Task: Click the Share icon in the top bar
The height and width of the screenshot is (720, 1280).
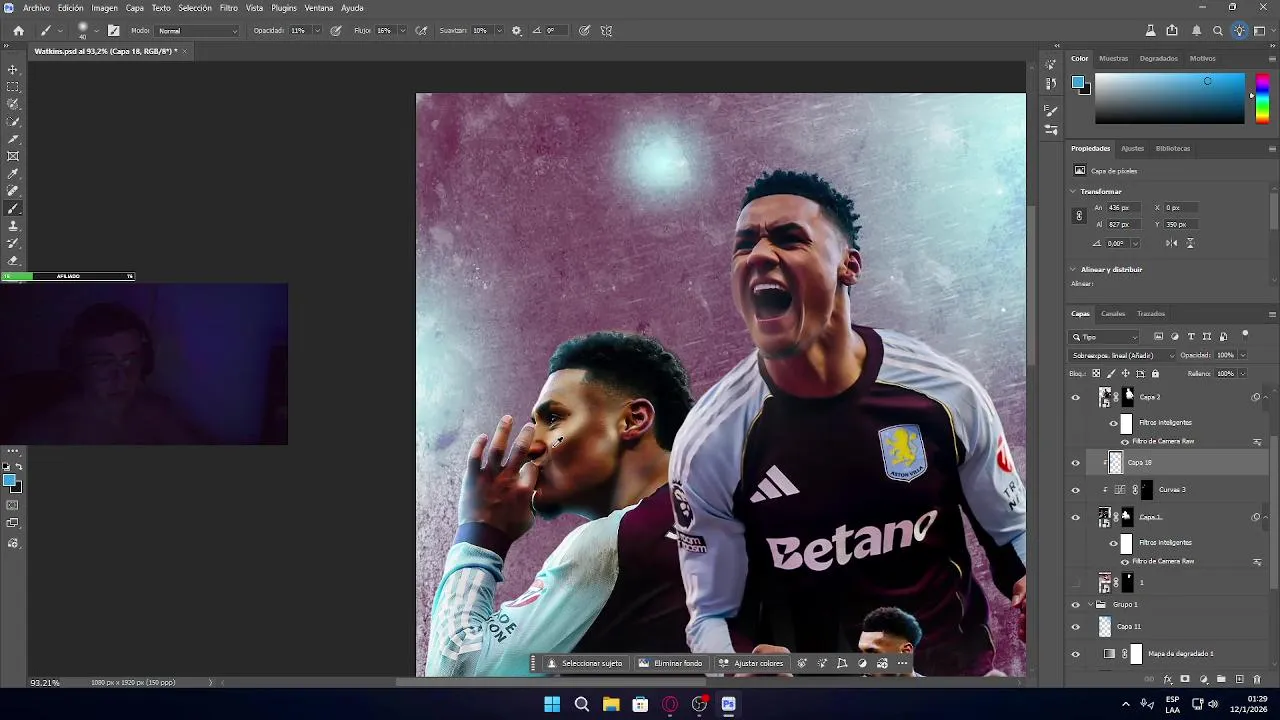Action: point(1172,31)
